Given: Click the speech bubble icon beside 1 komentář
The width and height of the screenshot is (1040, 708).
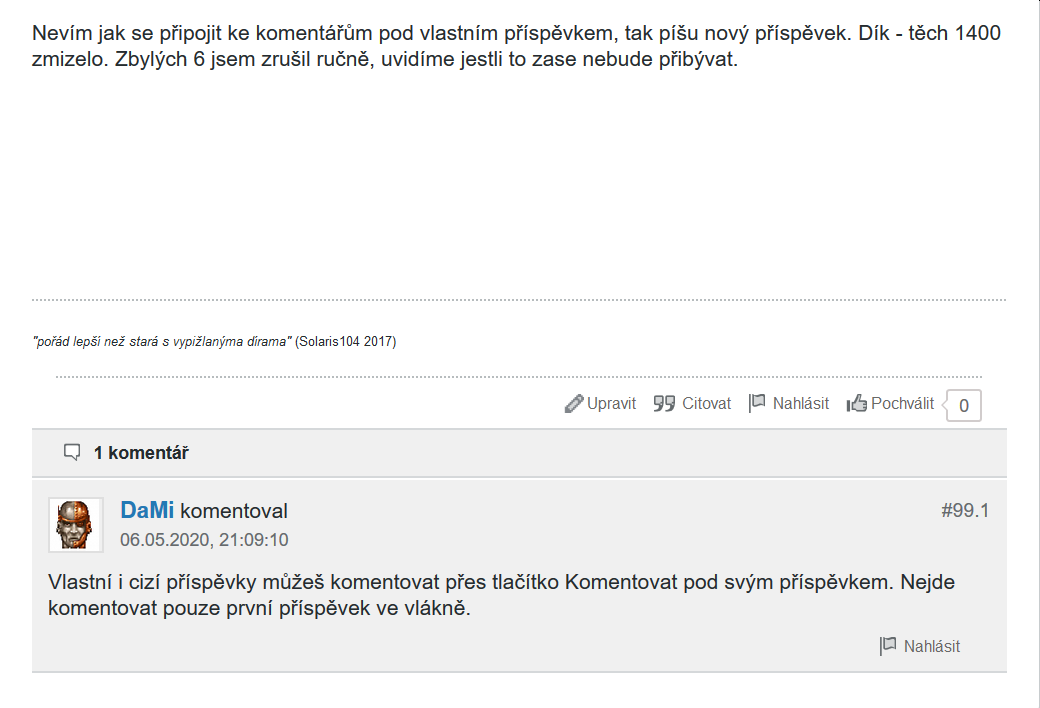Looking at the screenshot, I should (x=72, y=453).
